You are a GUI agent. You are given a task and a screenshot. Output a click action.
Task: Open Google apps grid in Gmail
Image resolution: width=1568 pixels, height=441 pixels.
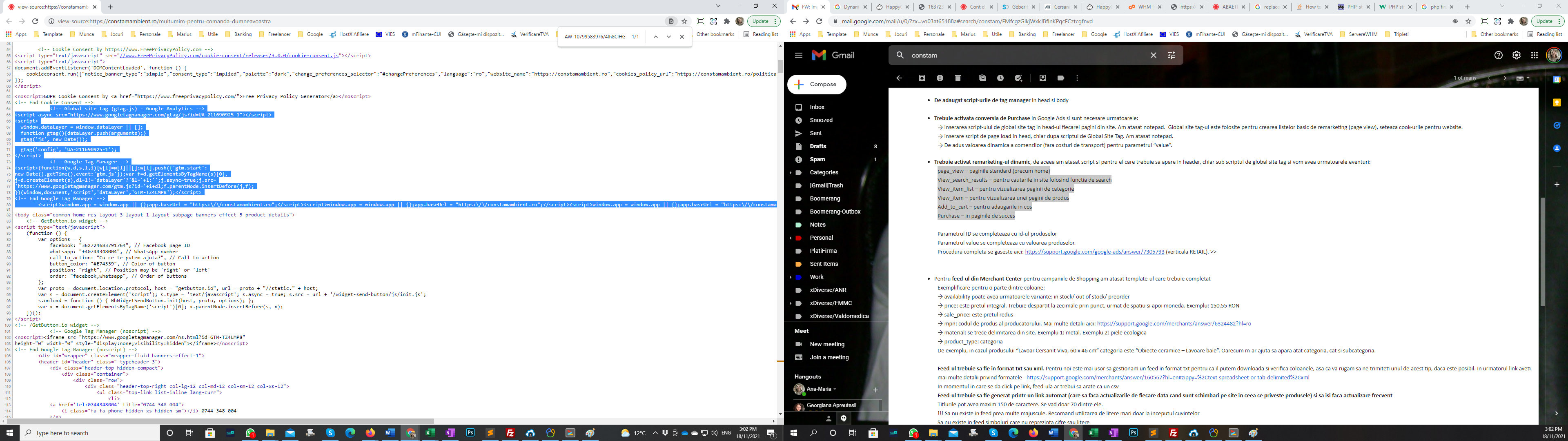click(x=1535, y=55)
